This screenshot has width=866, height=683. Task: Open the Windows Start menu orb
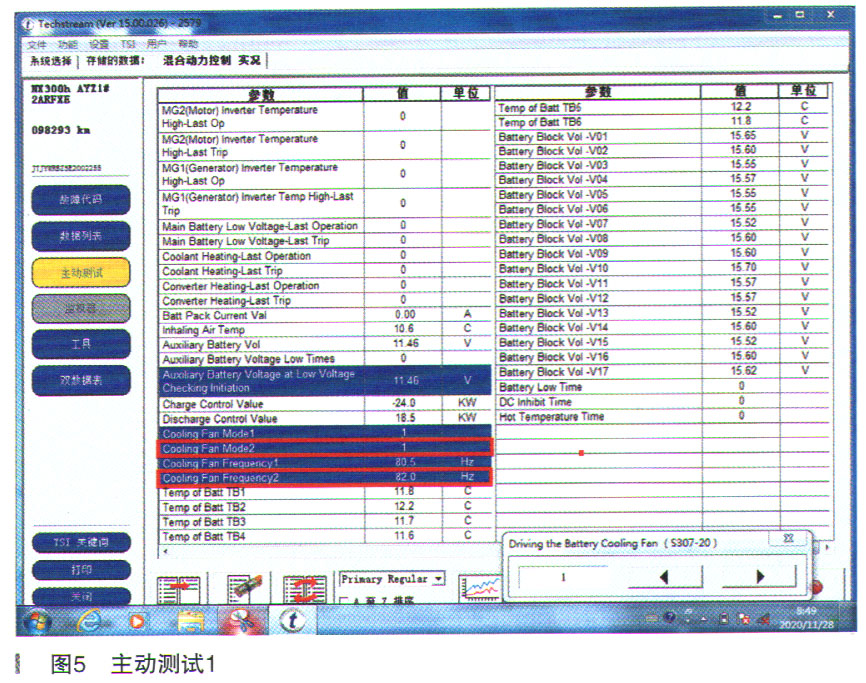pos(36,622)
